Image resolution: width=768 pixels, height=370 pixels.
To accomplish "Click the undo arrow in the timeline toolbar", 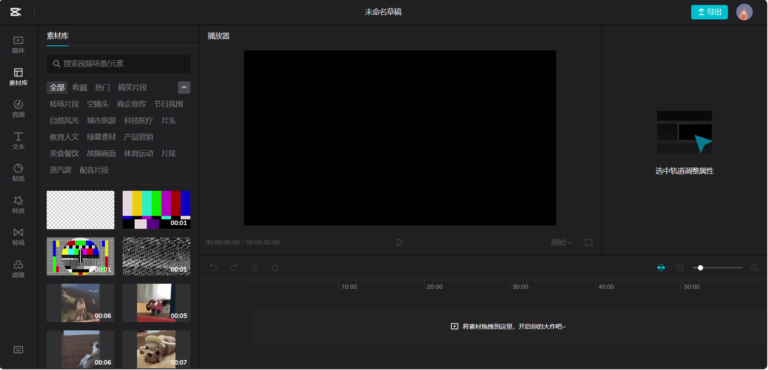I will coord(213,268).
